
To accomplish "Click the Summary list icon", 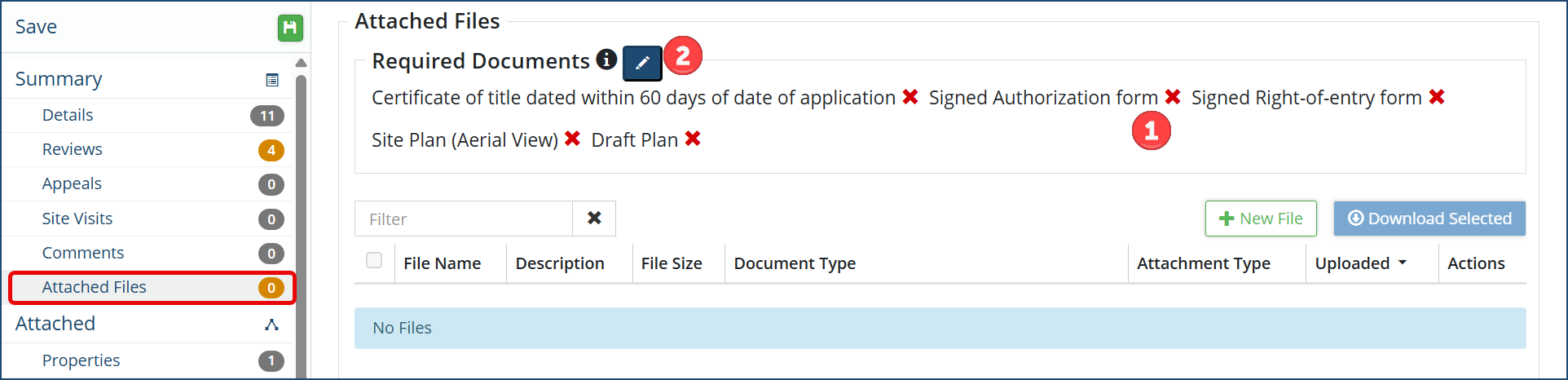I will tap(272, 80).
